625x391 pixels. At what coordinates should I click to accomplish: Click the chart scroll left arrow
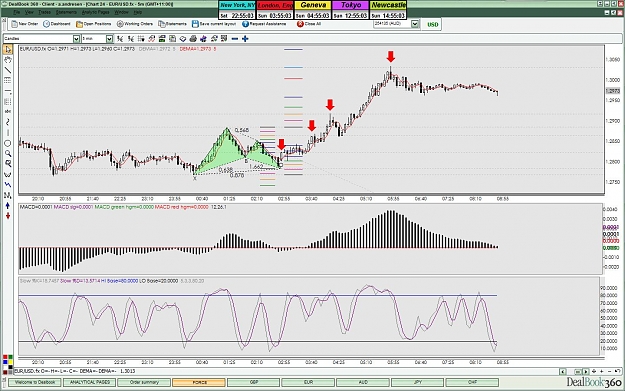(562, 371)
